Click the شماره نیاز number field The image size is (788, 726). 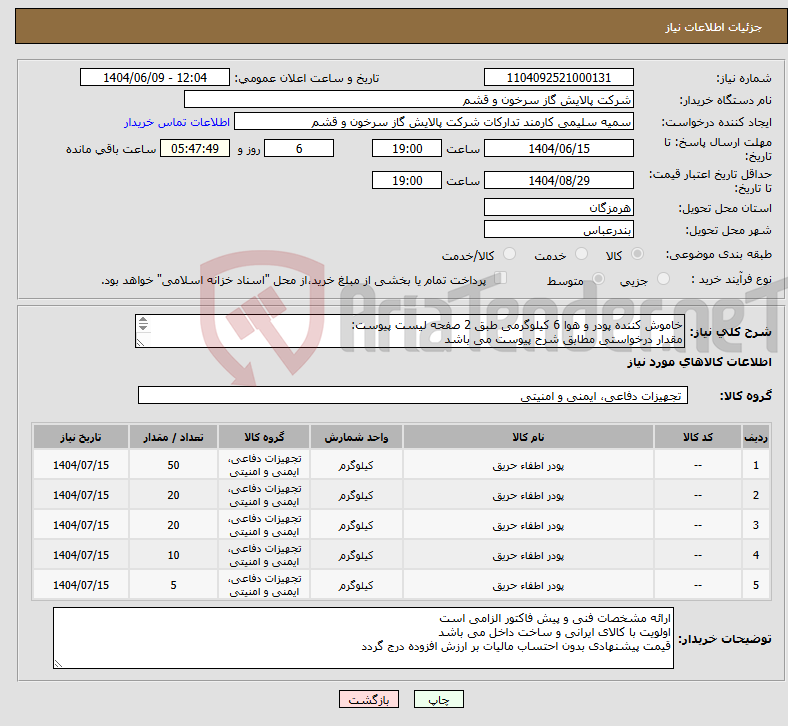(558, 78)
